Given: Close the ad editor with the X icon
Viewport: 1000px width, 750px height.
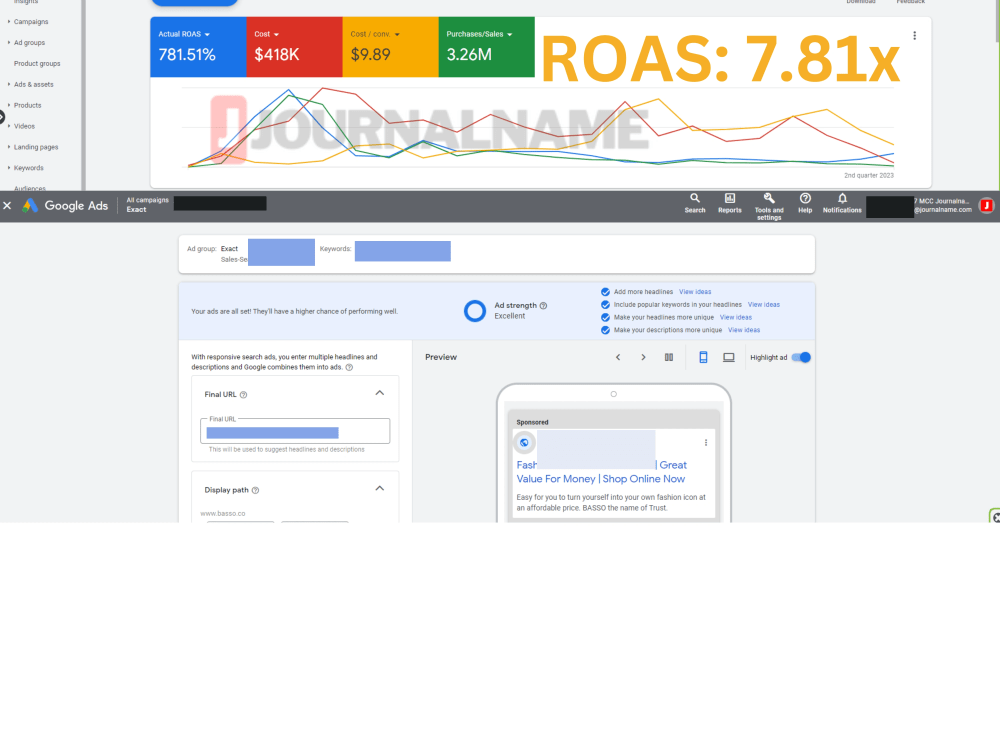Looking at the screenshot, I should [7, 205].
